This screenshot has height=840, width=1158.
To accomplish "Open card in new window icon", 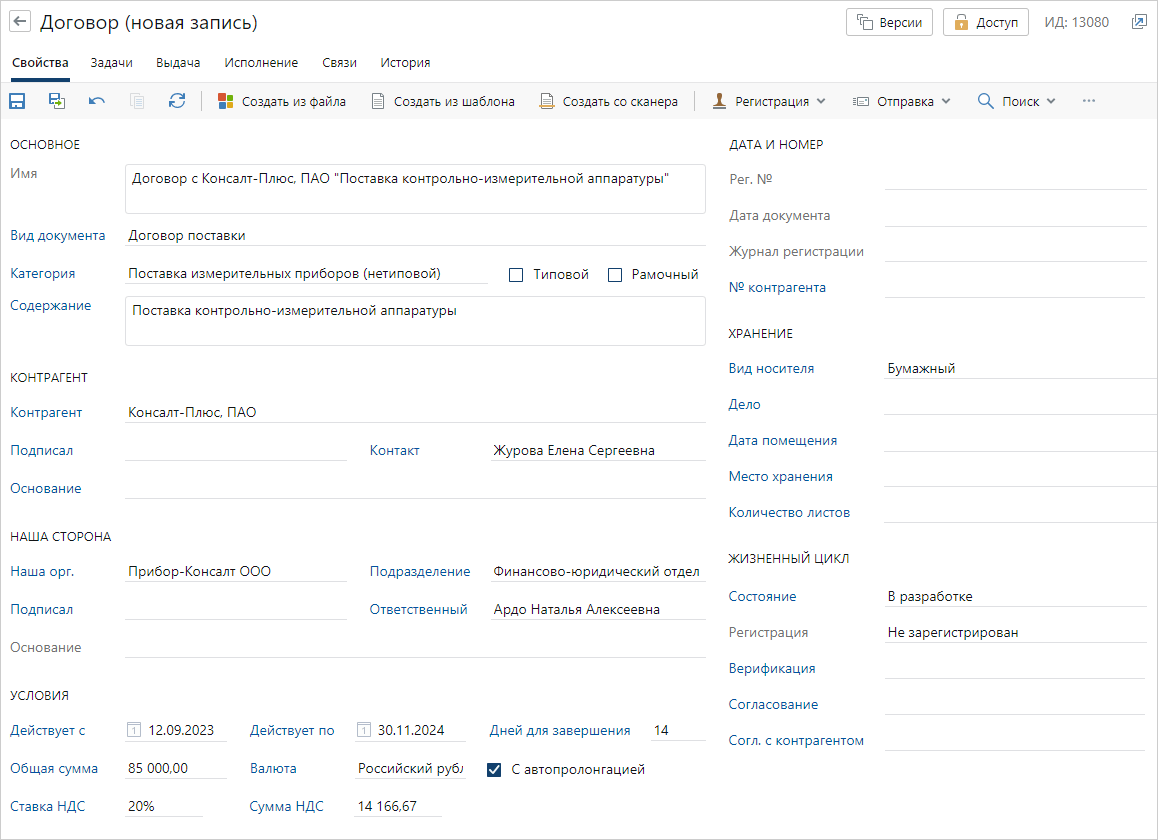I will click(x=1139, y=22).
